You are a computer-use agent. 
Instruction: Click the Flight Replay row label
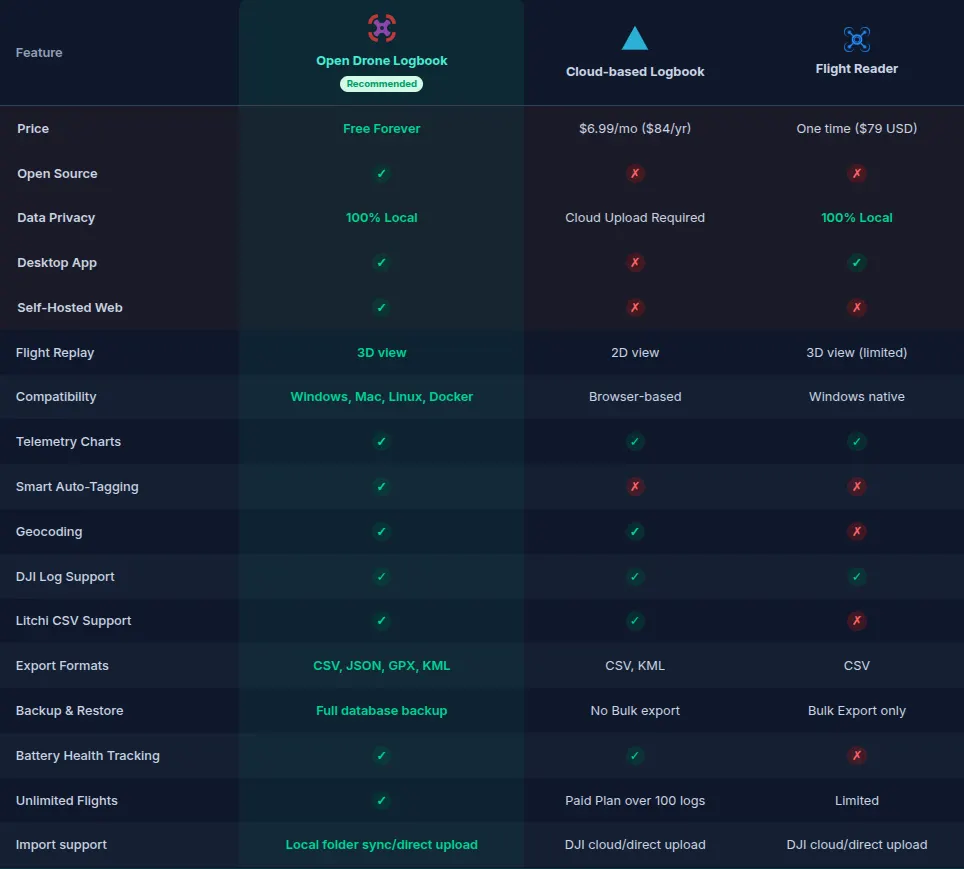[x=55, y=352]
